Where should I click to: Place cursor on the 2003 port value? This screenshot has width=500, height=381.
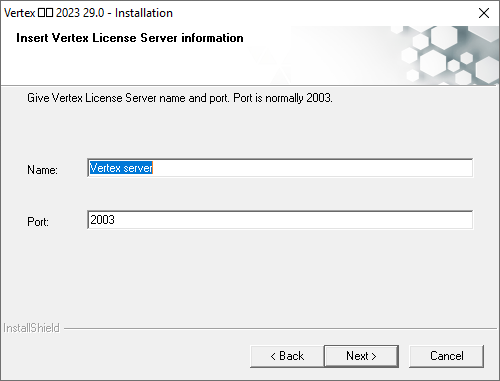[102, 220]
